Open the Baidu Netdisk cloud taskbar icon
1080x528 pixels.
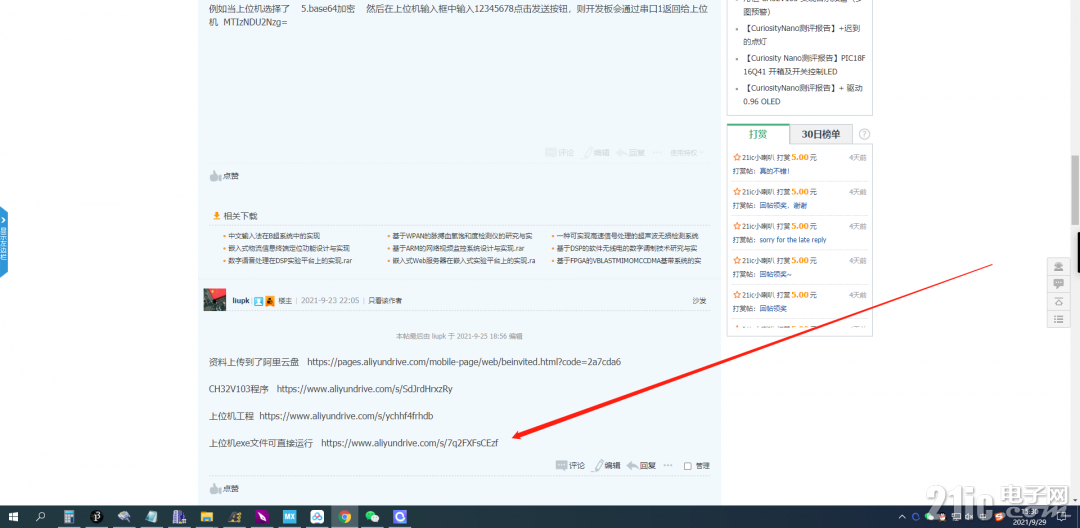(317, 516)
